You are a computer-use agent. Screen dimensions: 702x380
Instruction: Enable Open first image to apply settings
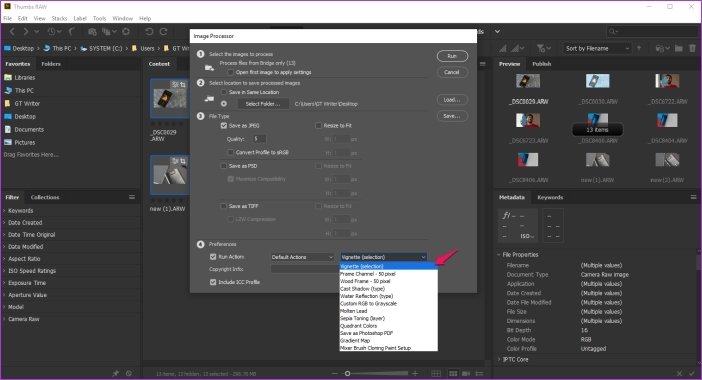(231, 72)
